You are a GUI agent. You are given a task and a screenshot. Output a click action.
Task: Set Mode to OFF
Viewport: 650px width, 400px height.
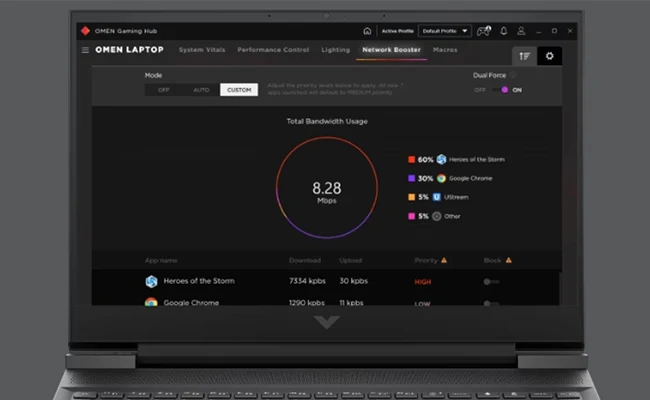[x=164, y=90]
